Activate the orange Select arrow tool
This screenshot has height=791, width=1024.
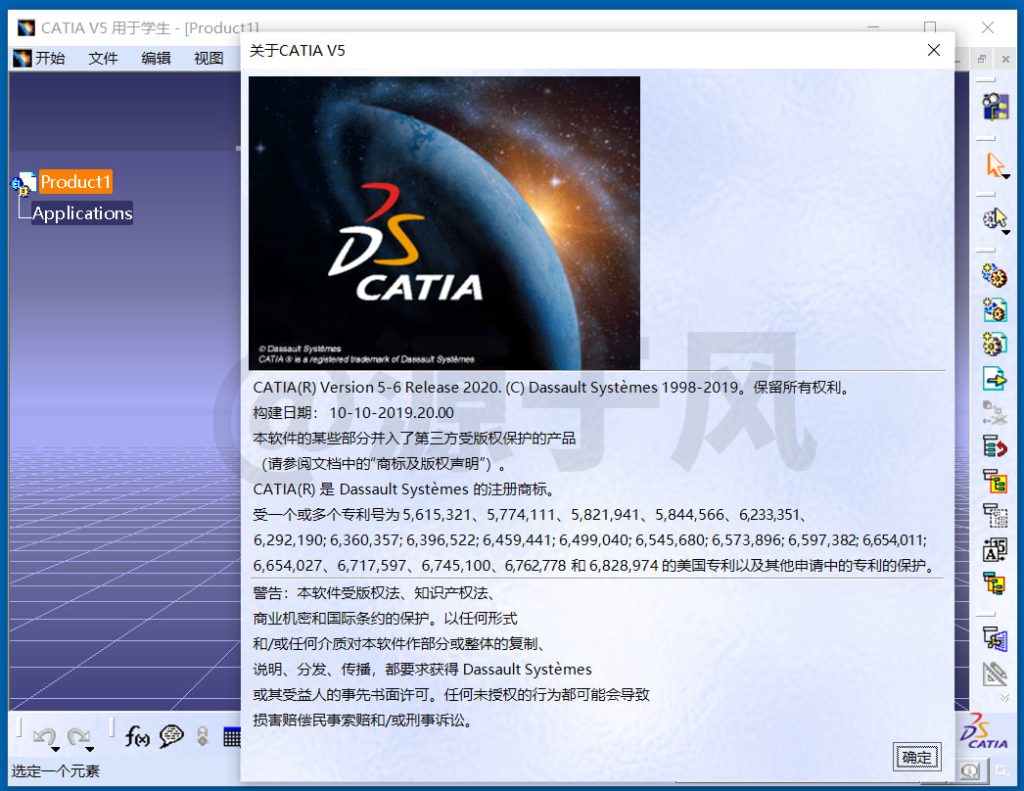pyautogui.click(x=994, y=164)
